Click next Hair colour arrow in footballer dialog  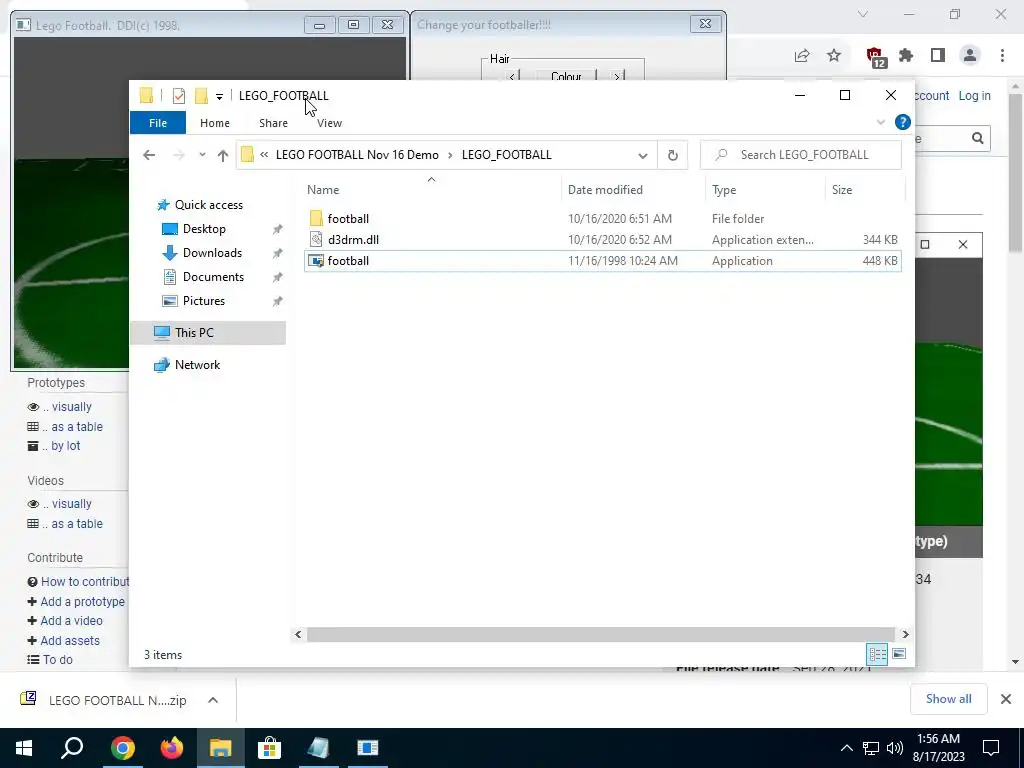pos(616,76)
